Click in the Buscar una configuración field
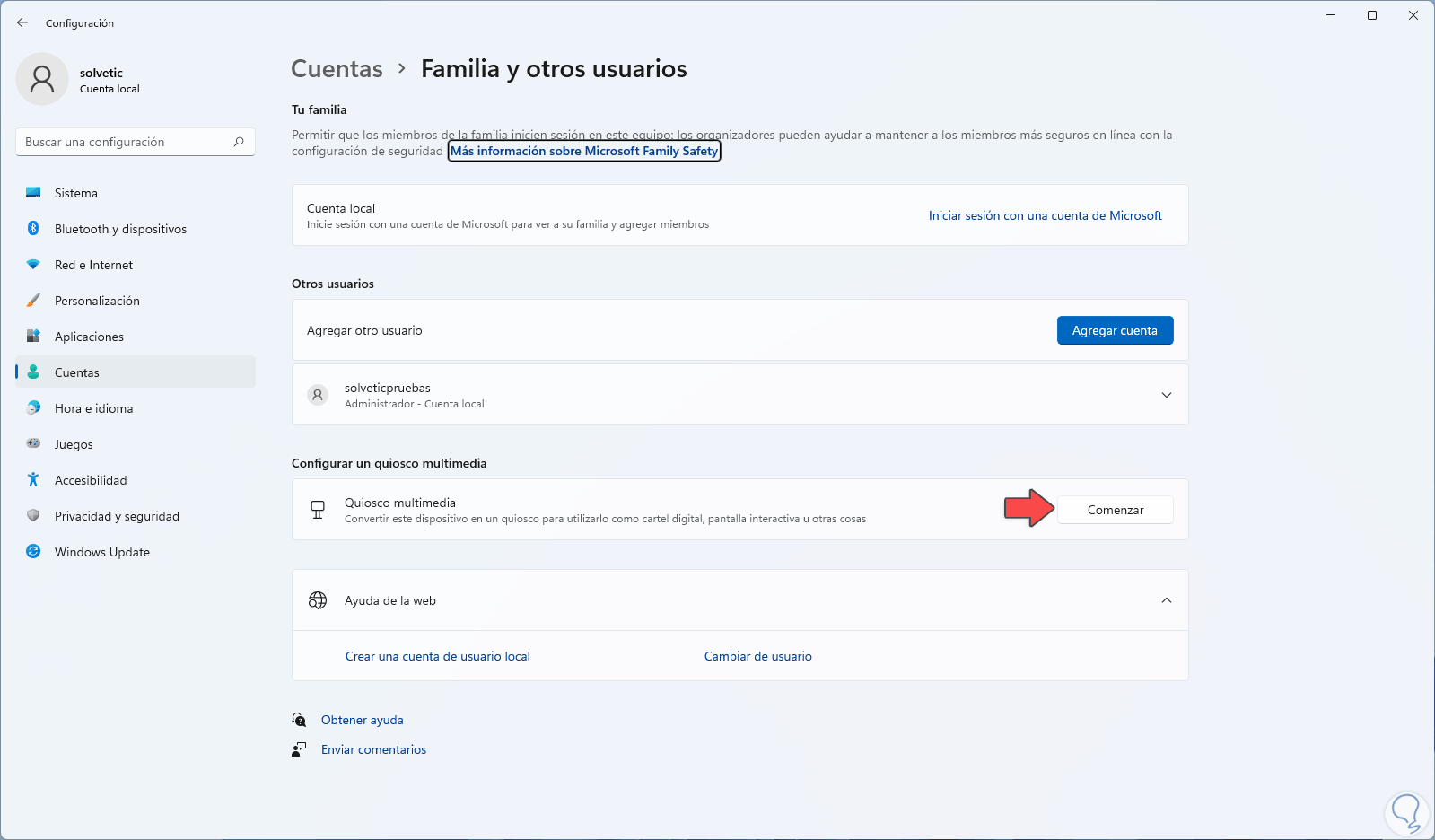 coord(126,142)
